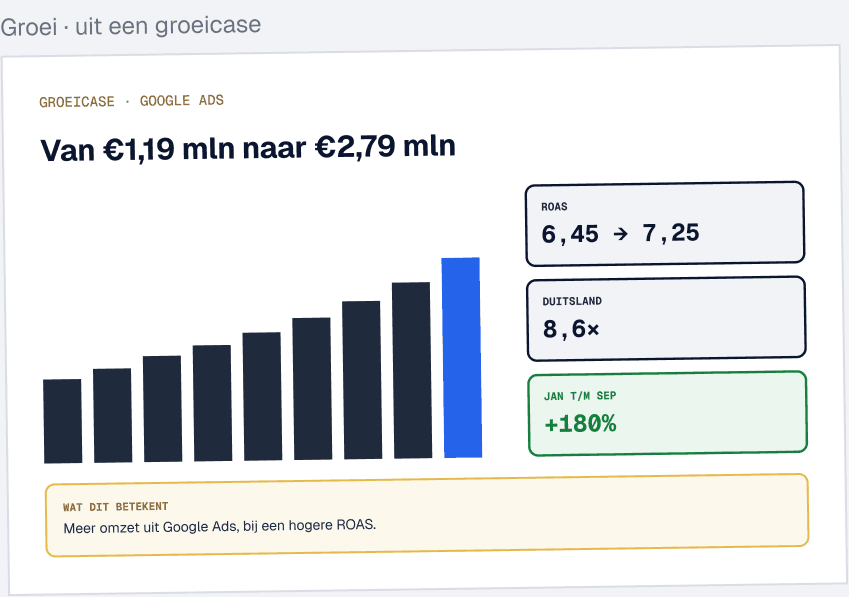Click the title 'Van €1,19 mln naar €2,79 mln'
Screen dimensions: 849x597
(x=248, y=148)
